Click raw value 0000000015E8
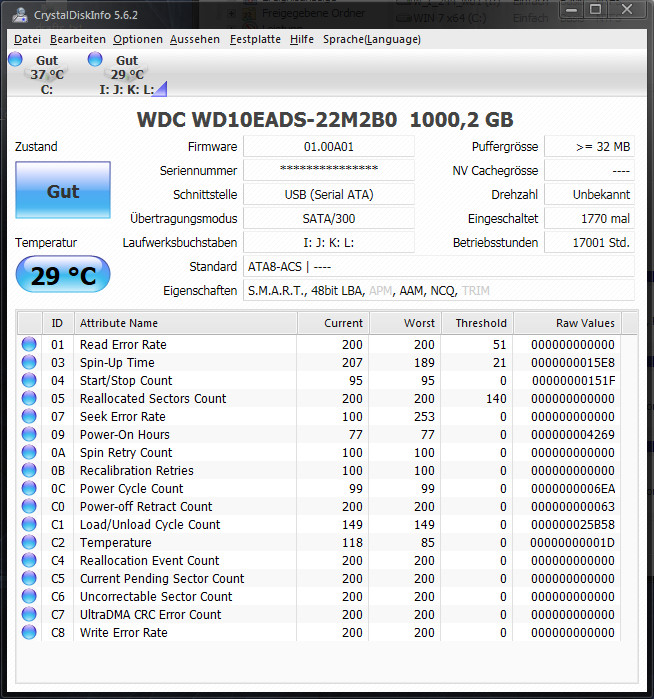 click(573, 362)
